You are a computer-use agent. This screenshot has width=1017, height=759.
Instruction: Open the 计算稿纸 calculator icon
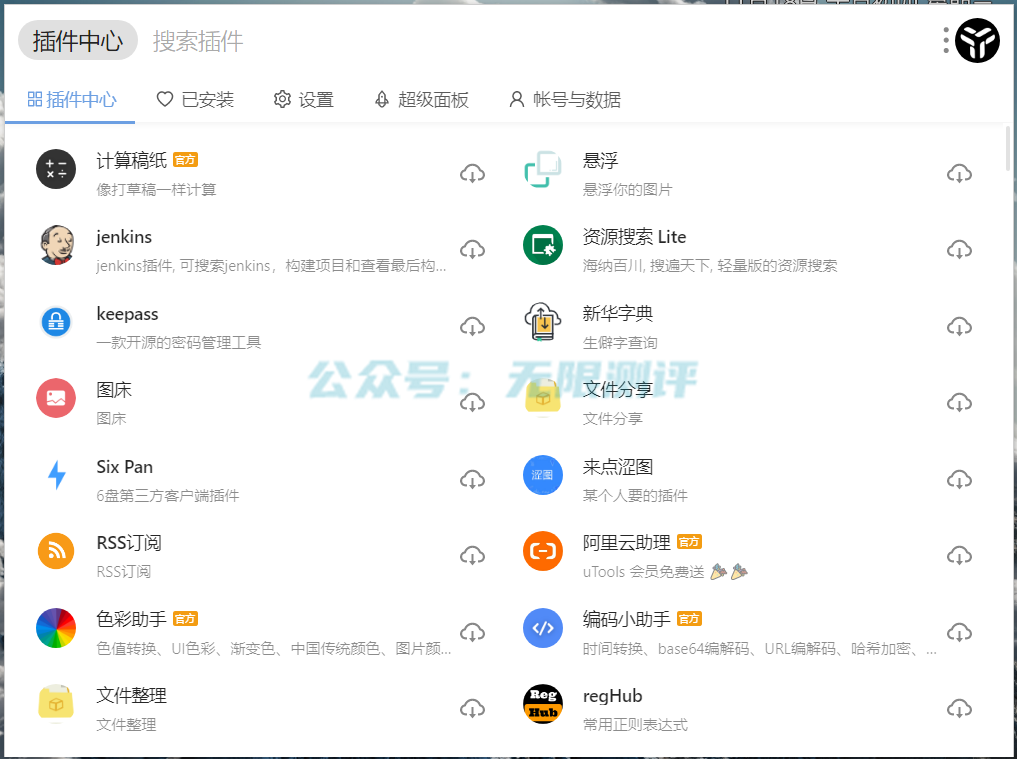(56, 169)
